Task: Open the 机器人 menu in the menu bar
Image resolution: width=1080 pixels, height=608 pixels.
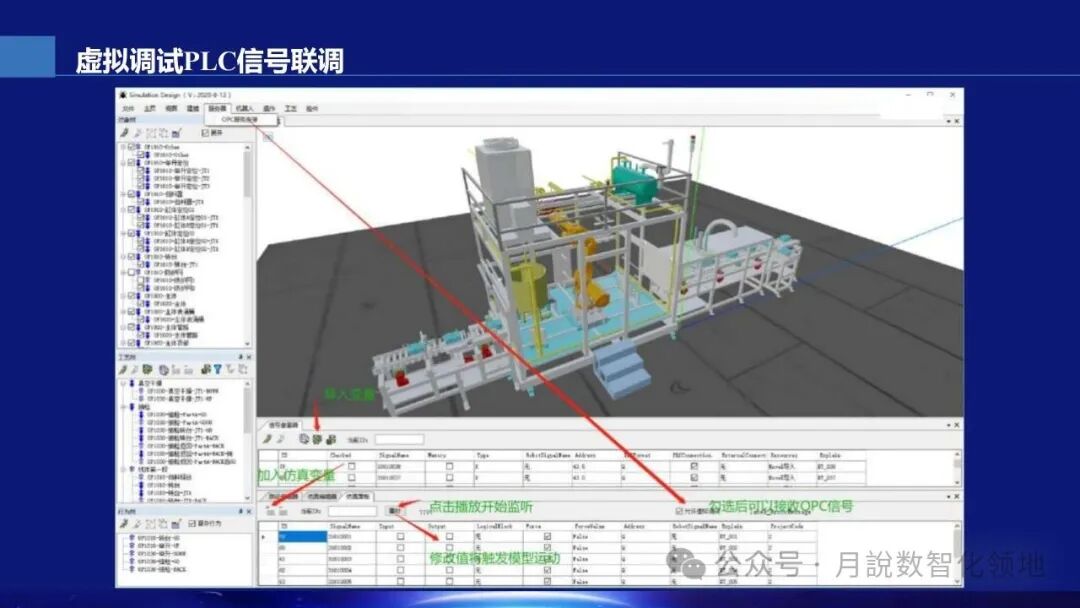Action: 245,108
